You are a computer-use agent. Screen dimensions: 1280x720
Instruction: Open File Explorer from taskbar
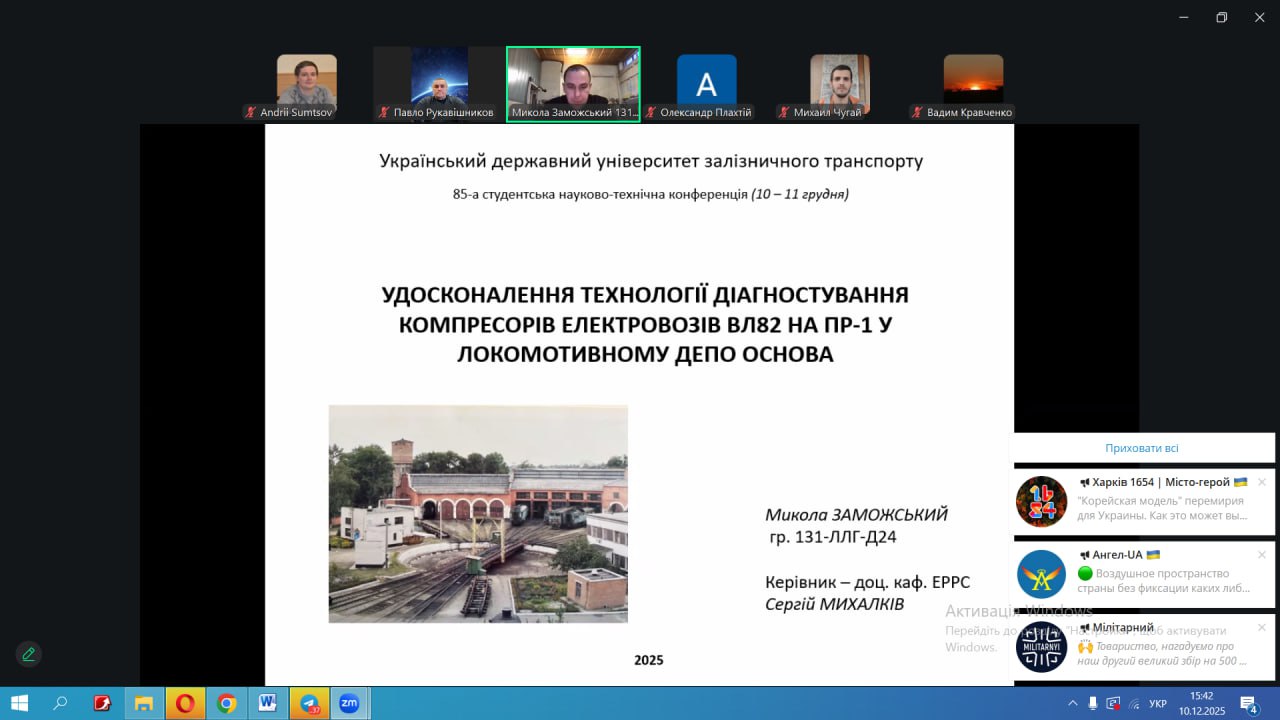144,703
